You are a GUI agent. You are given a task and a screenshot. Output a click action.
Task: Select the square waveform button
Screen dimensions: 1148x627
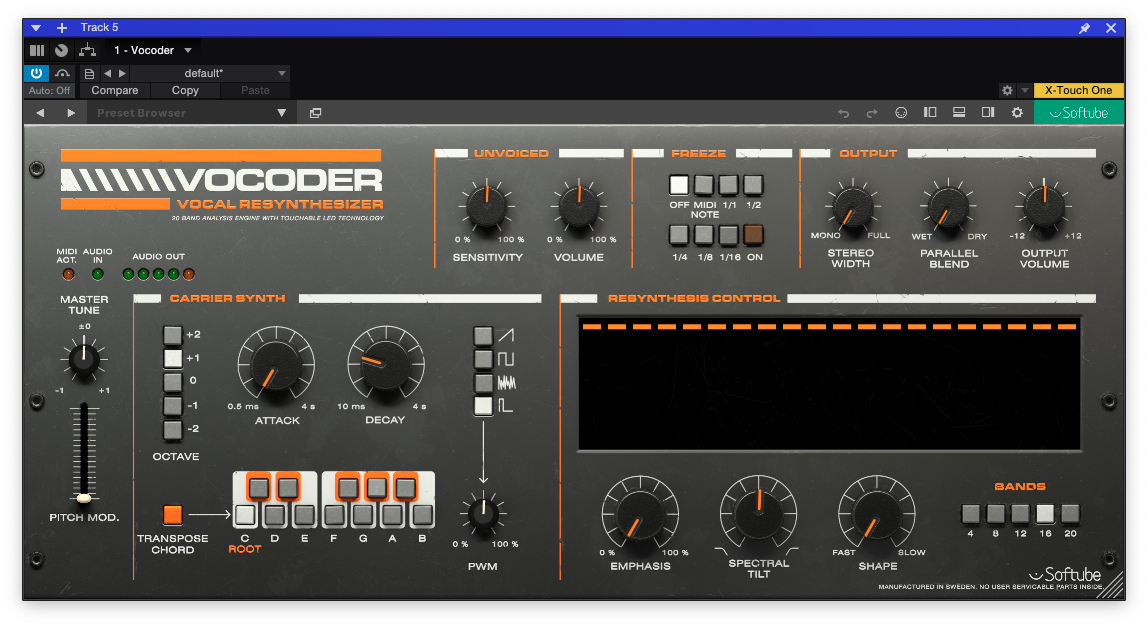pos(483,359)
